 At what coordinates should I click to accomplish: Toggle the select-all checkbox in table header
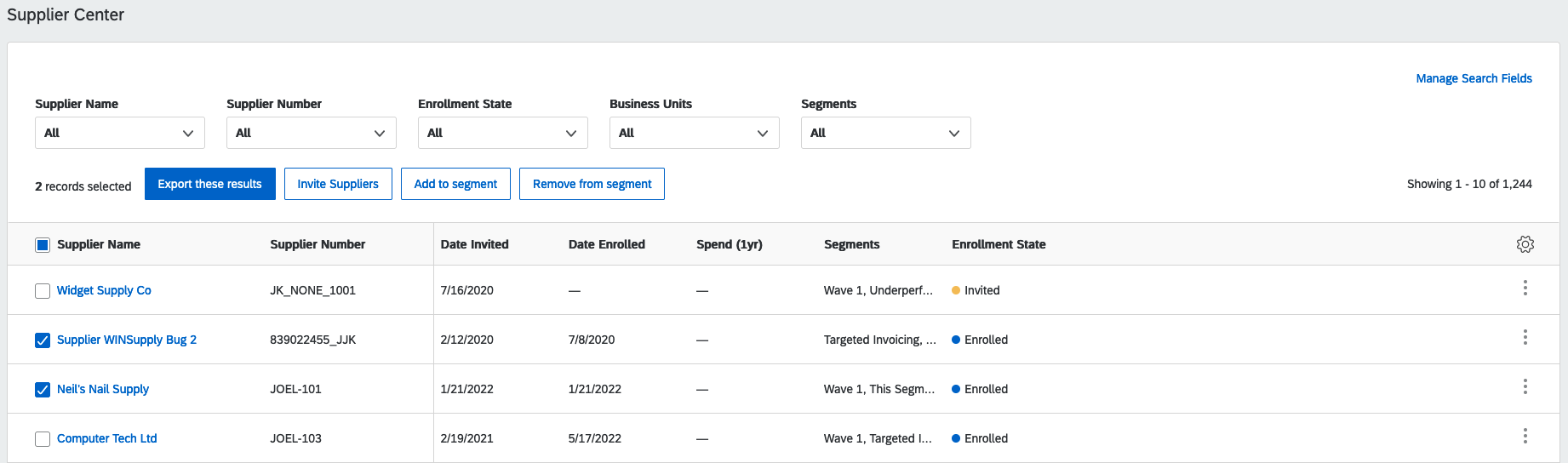click(43, 245)
